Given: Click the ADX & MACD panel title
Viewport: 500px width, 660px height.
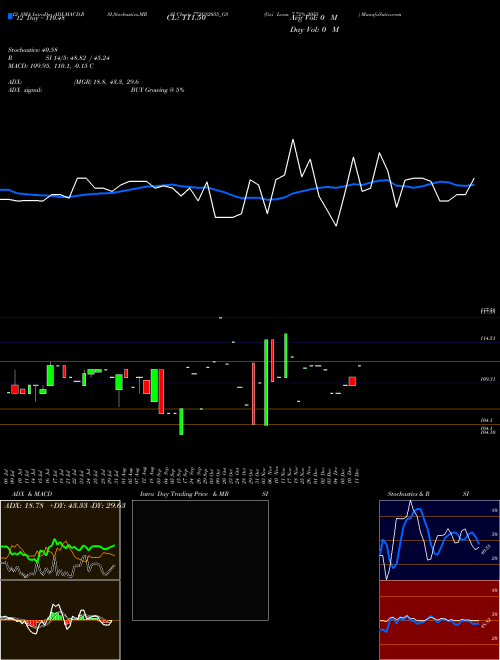Looking at the screenshot, I should pyautogui.click(x=32, y=494).
